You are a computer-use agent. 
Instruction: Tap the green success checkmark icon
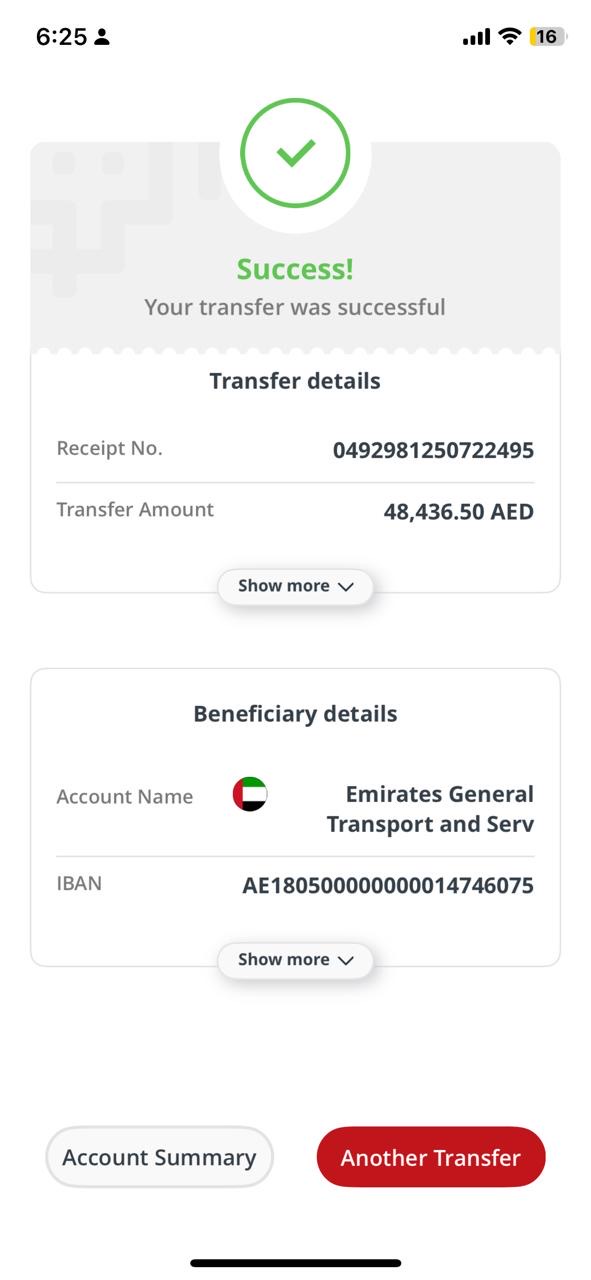tap(295, 153)
